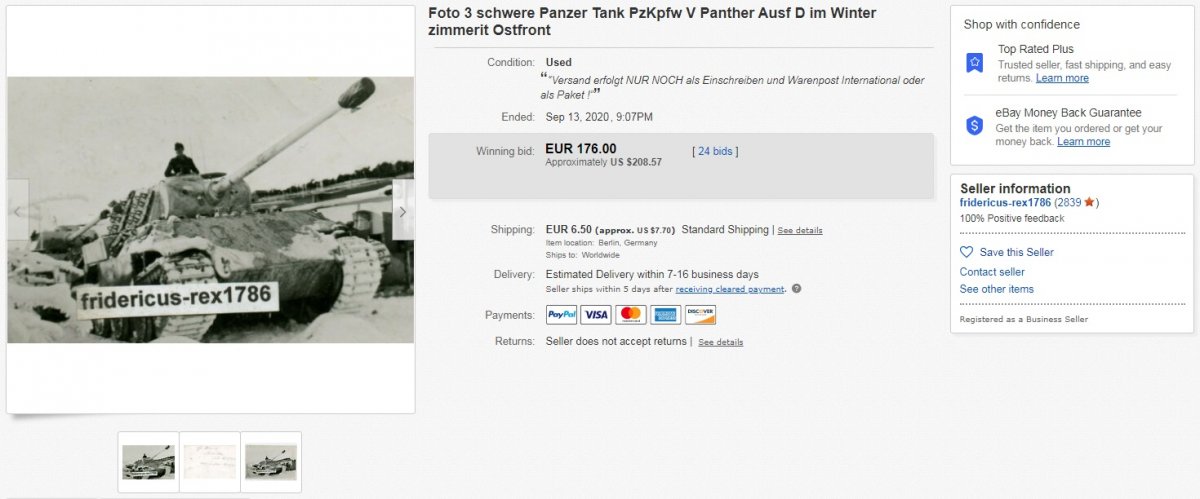This screenshot has height=499, width=1200.
Task: Click the heart icon to save seller
Action: [x=966, y=252]
